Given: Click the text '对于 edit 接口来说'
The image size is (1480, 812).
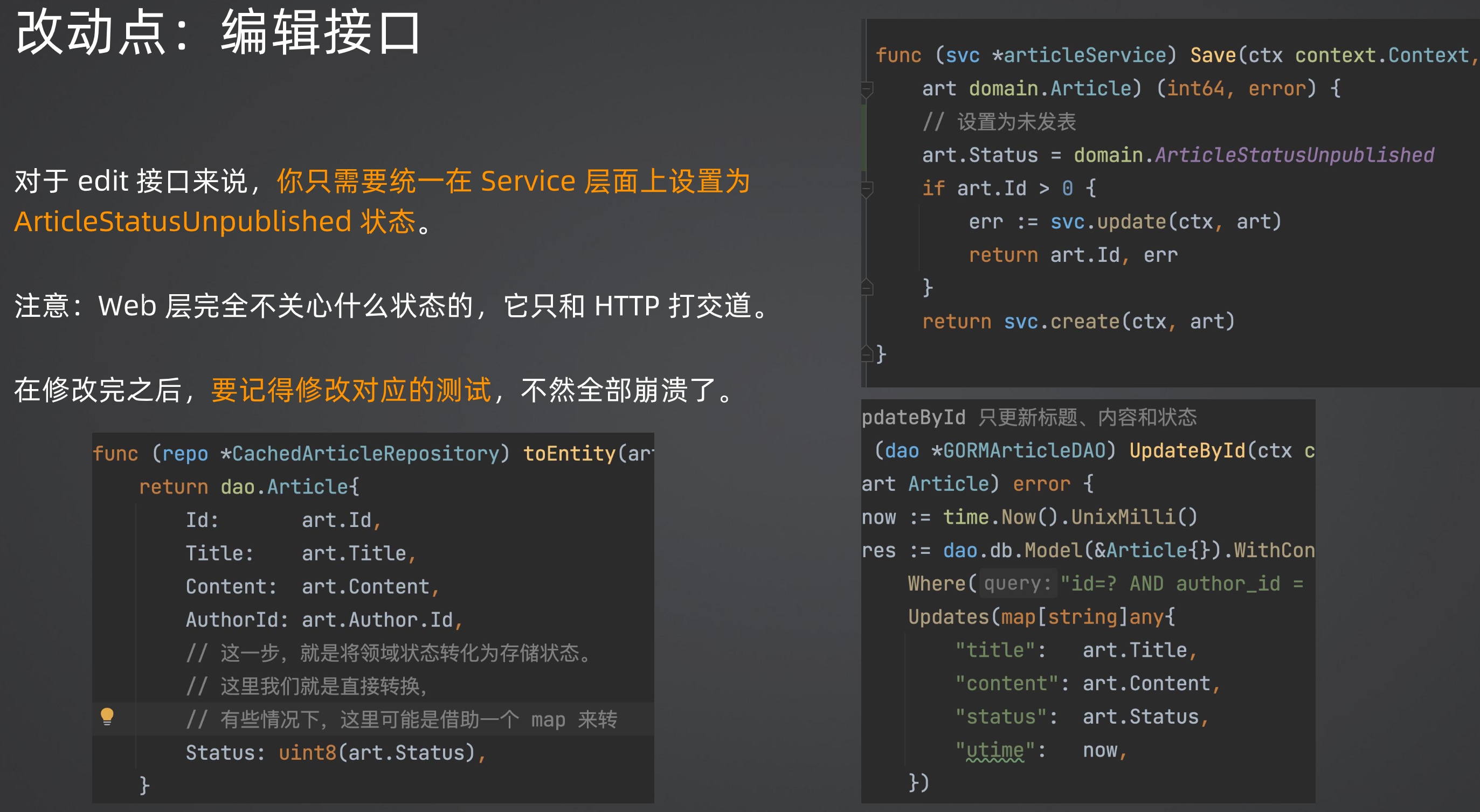Looking at the screenshot, I should tap(130, 182).
